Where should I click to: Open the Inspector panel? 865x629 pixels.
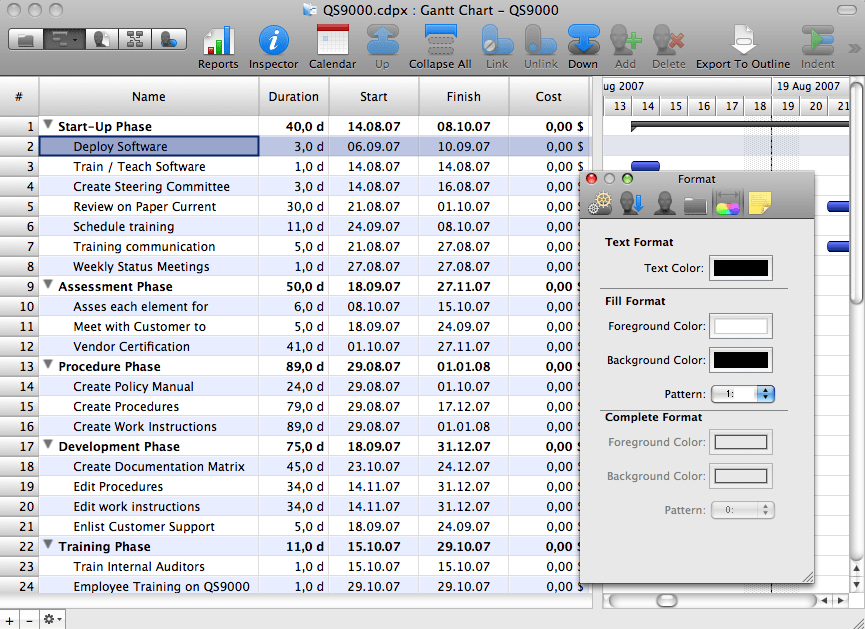tap(273, 46)
